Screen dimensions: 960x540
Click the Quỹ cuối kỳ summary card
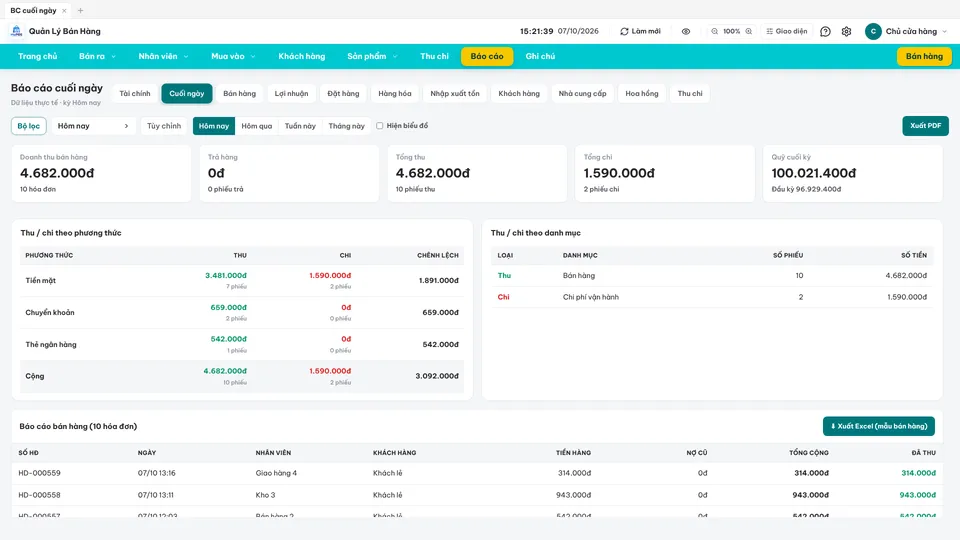coord(852,173)
